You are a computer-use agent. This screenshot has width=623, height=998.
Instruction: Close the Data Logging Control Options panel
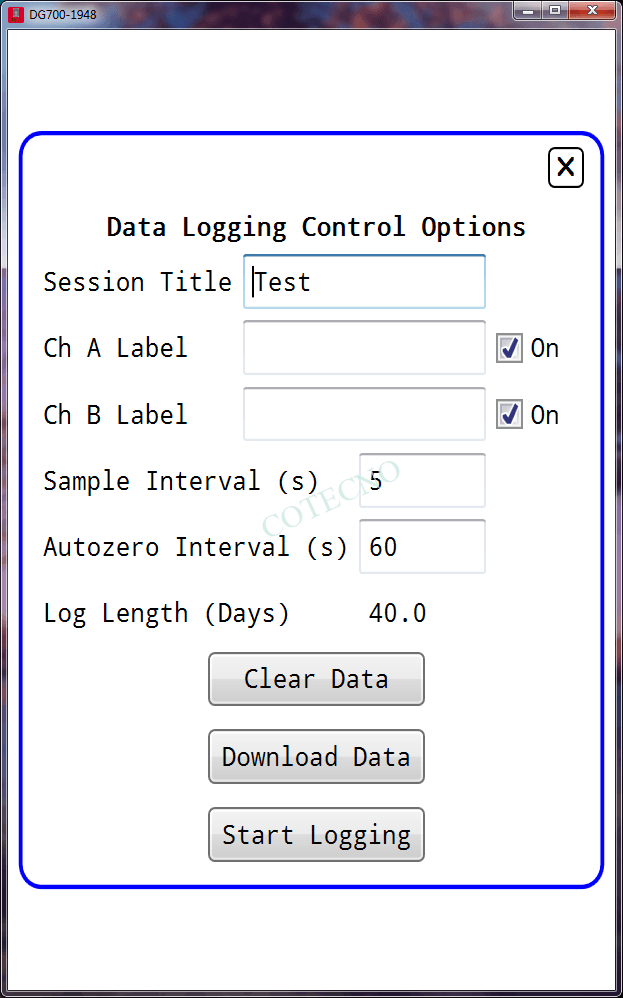[566, 167]
